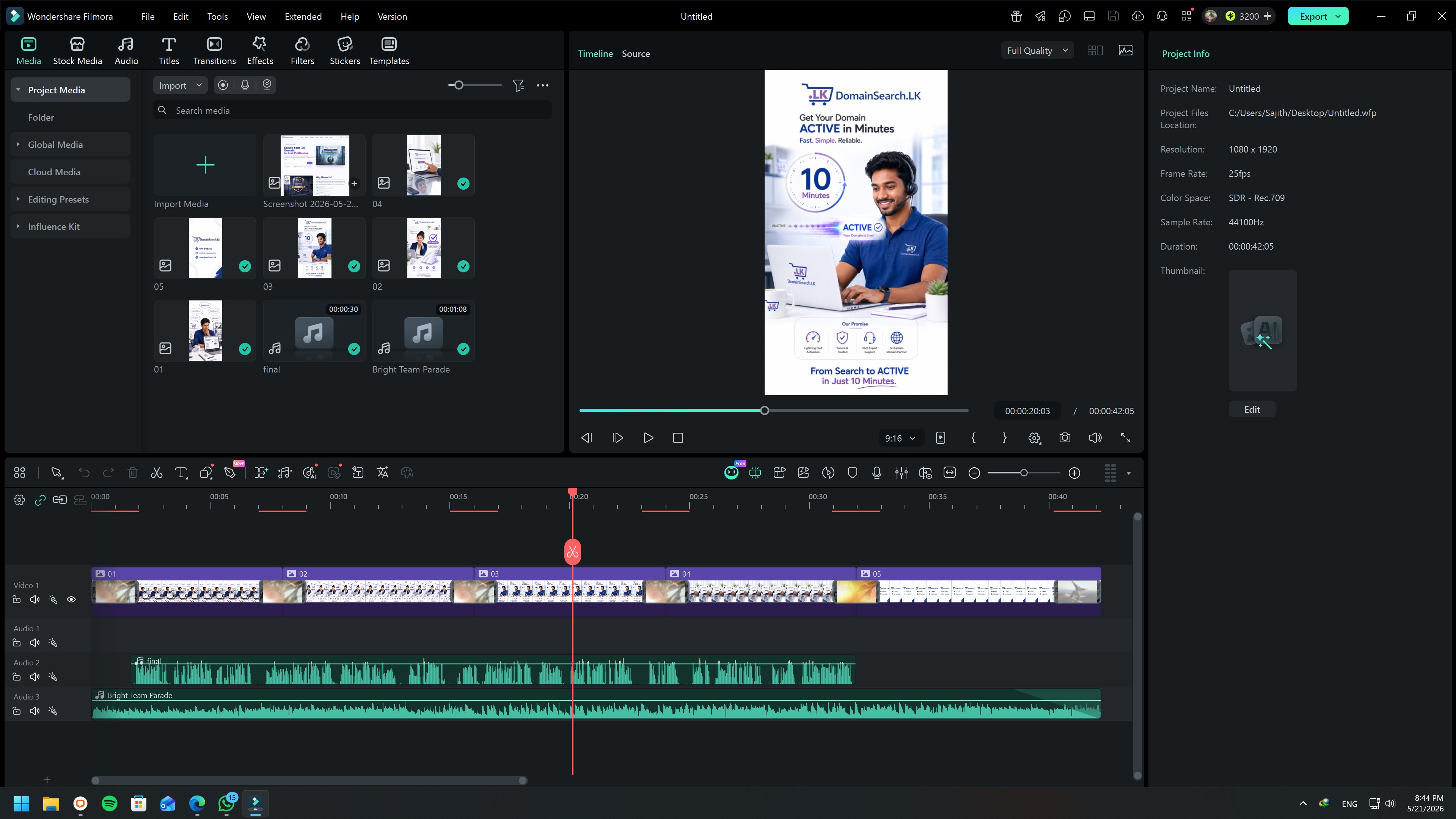Expand the Influence Kit section
Screen dimensions: 1456x819
pos(18,226)
